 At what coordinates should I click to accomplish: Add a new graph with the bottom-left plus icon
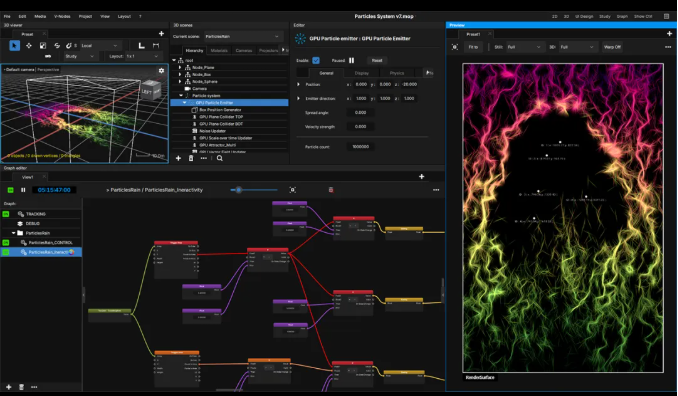[9, 387]
